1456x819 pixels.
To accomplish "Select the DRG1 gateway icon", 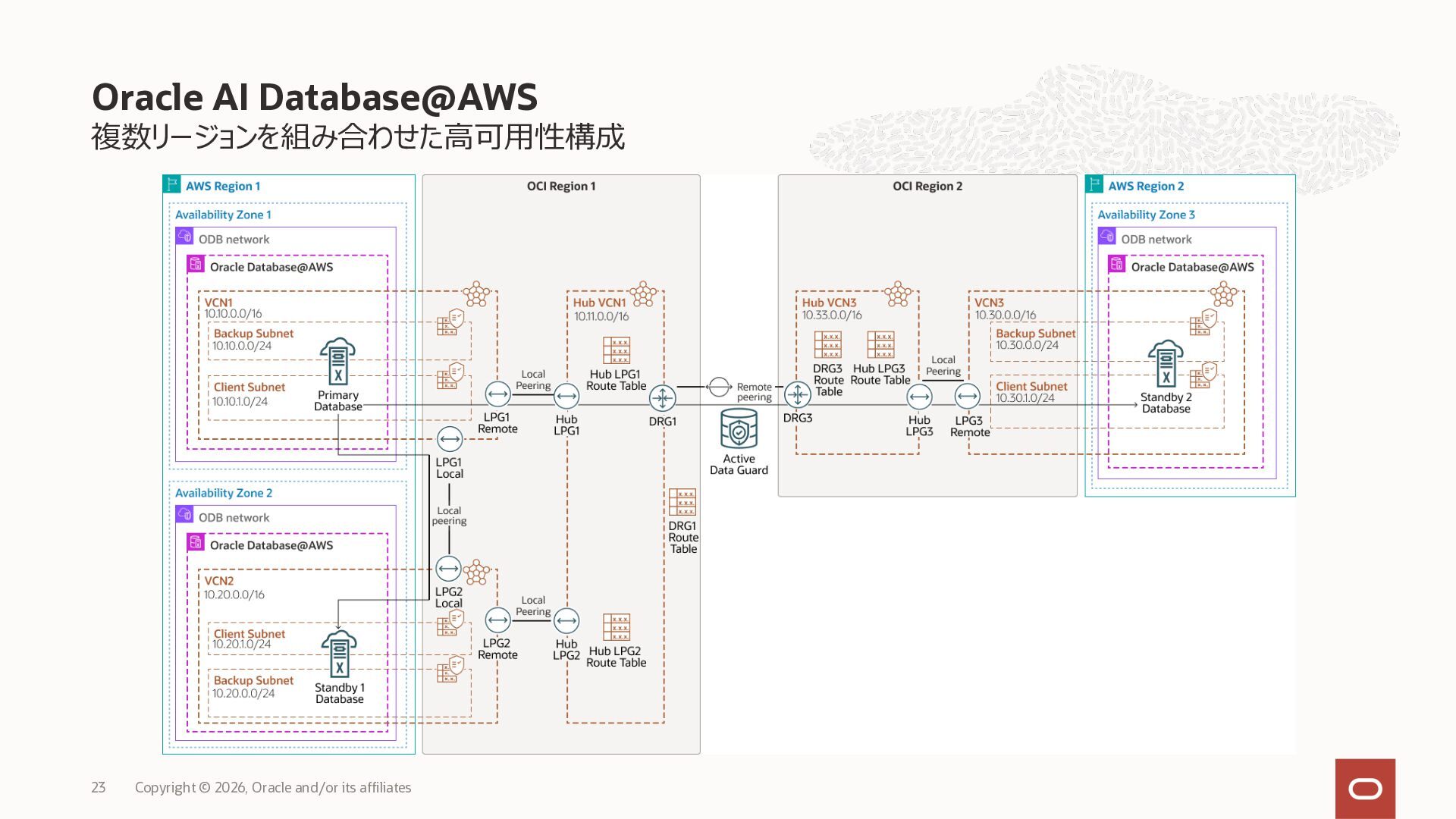I will (x=662, y=397).
